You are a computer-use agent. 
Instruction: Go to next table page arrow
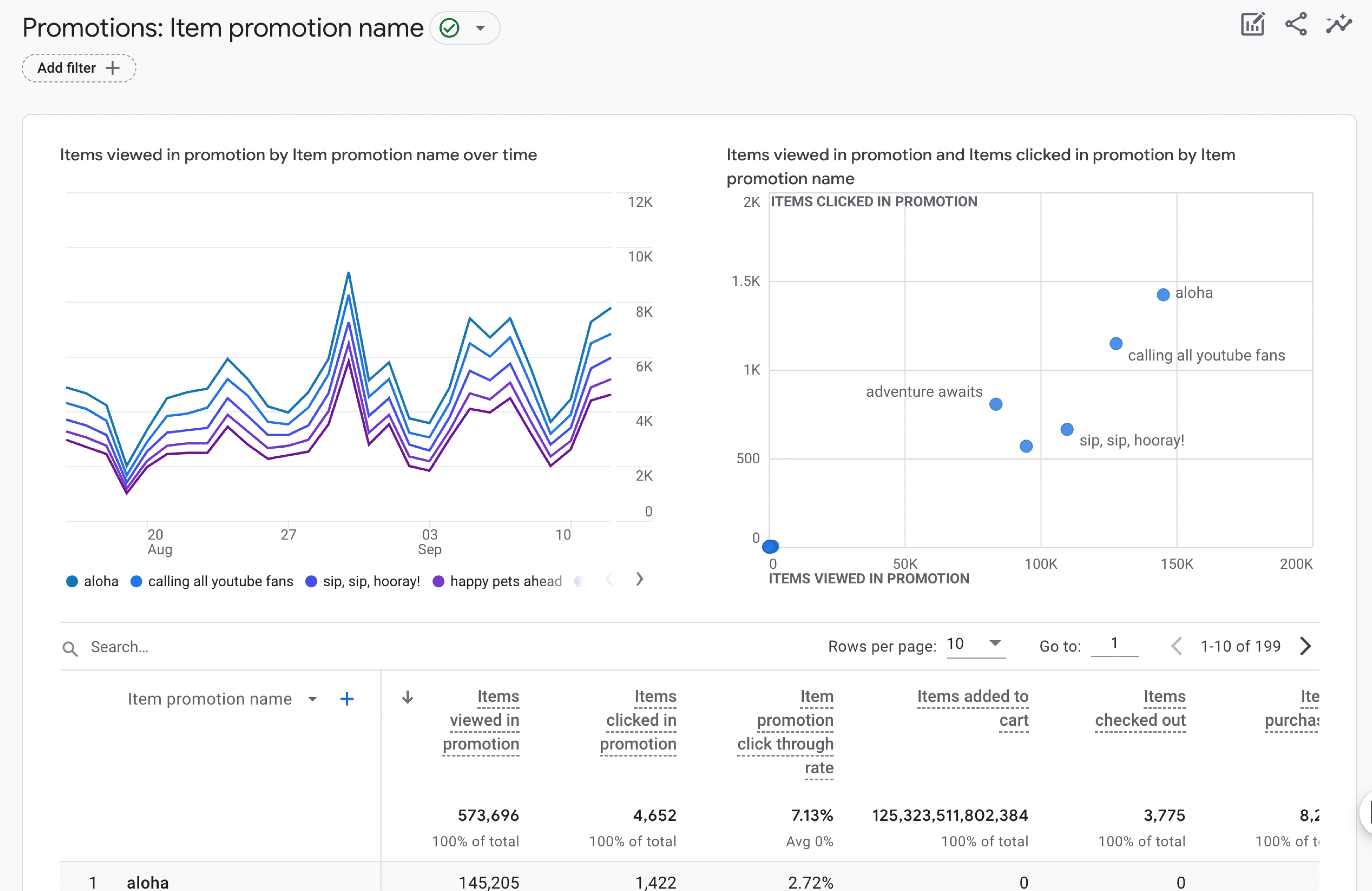[x=1306, y=646]
